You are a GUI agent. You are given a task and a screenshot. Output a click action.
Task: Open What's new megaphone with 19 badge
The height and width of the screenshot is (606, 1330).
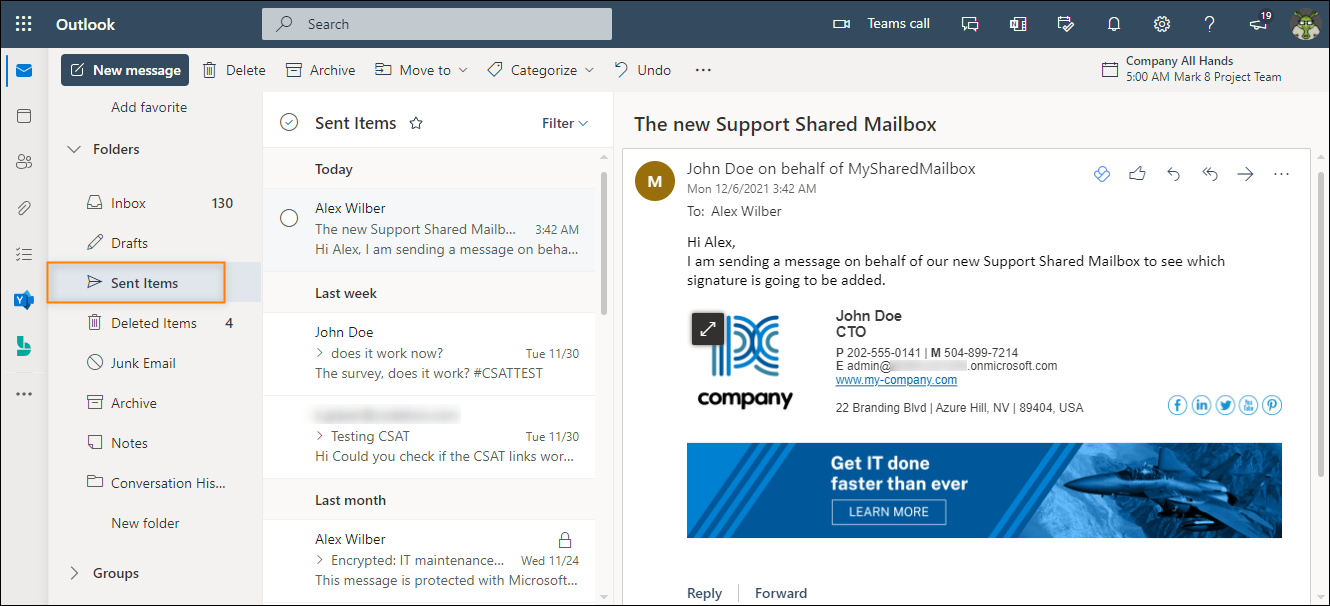click(x=1259, y=23)
